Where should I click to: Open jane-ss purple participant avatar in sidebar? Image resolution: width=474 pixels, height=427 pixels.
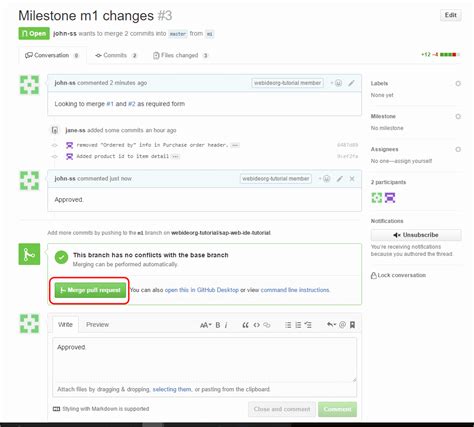(390, 198)
